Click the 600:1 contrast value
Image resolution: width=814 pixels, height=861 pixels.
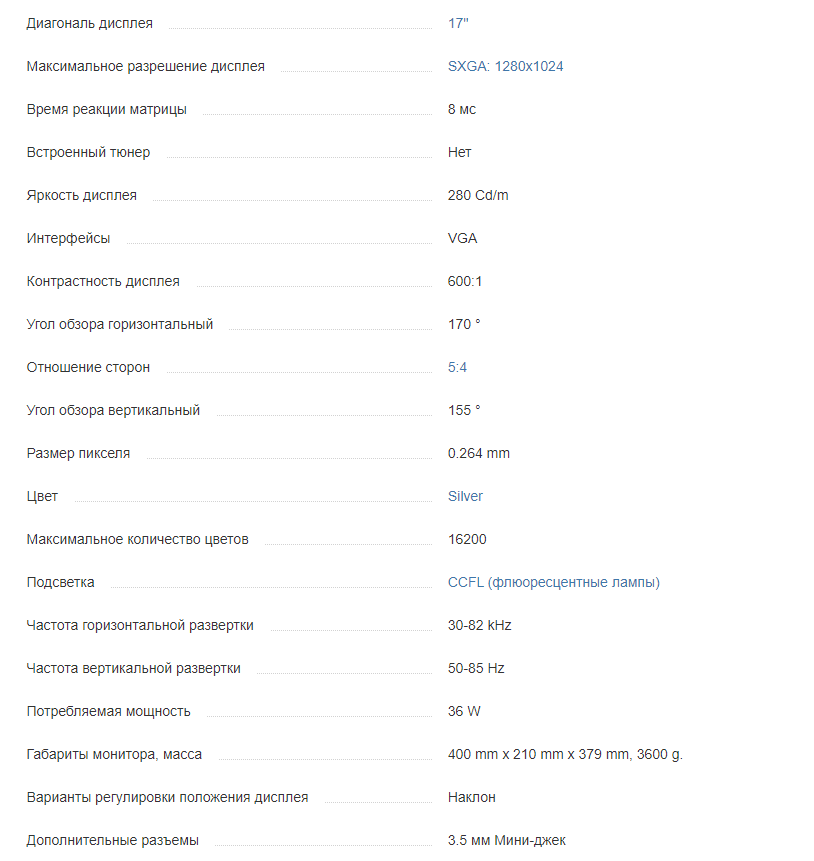[465, 281]
